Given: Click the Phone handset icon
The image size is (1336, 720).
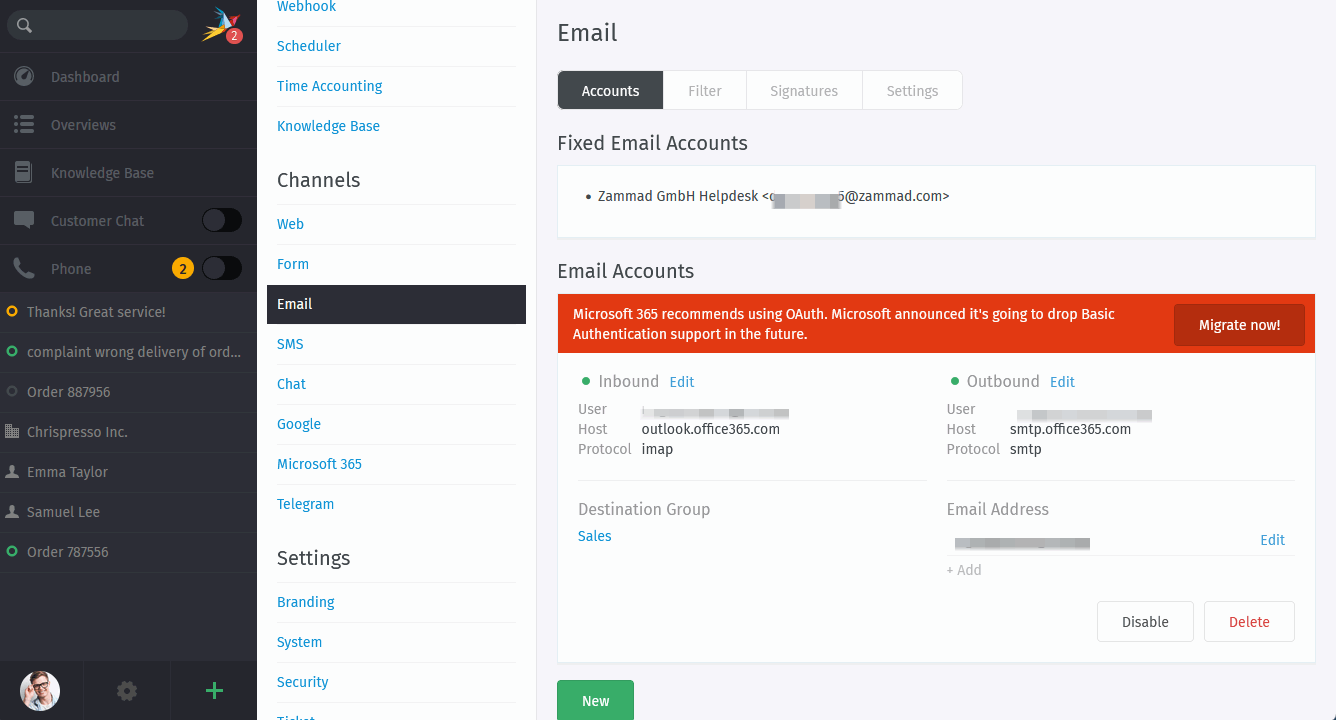Looking at the screenshot, I should coord(24,269).
